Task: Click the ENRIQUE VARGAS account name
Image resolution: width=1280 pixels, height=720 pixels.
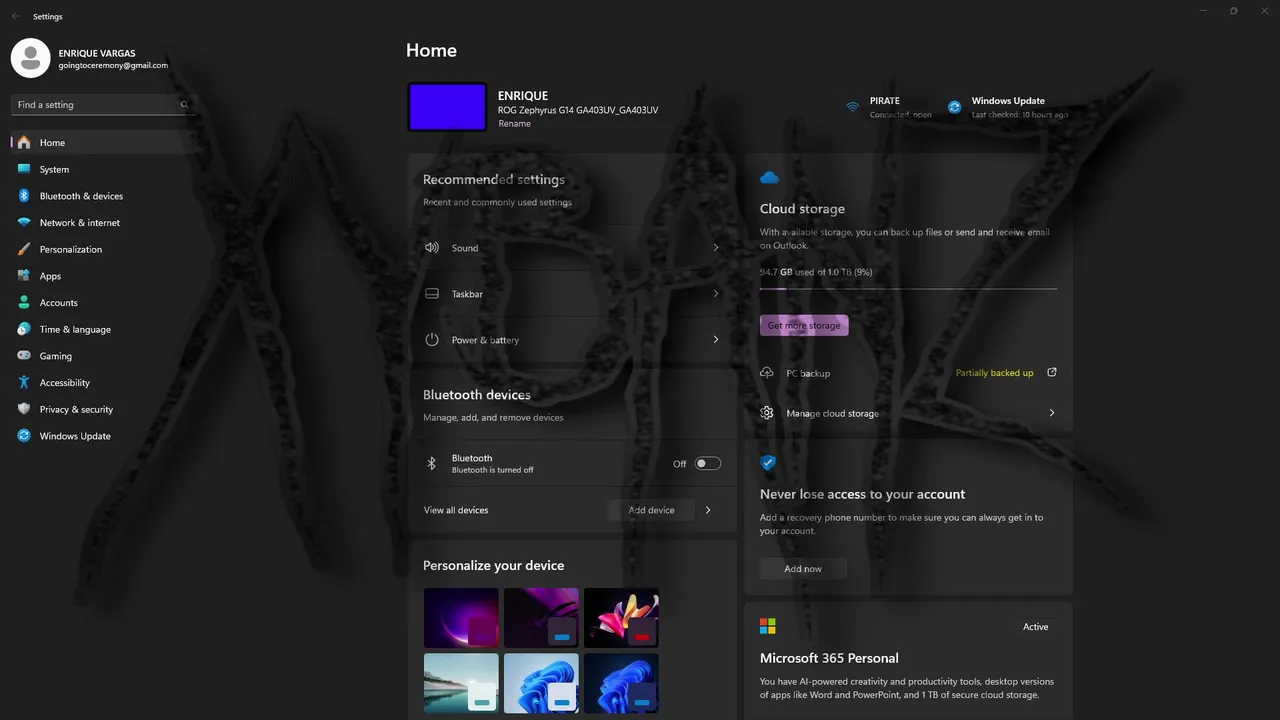Action: point(97,53)
